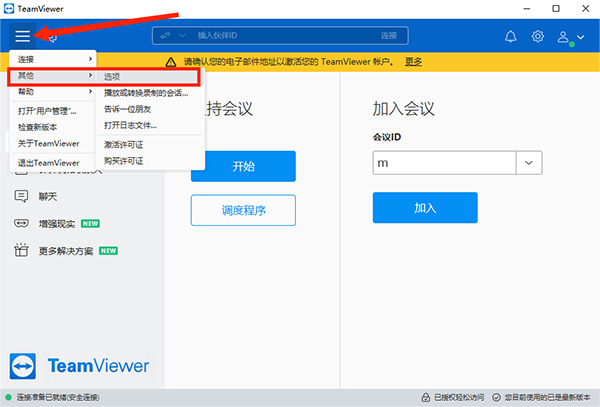Open the 聊天 sidebar label

[x=48, y=197]
